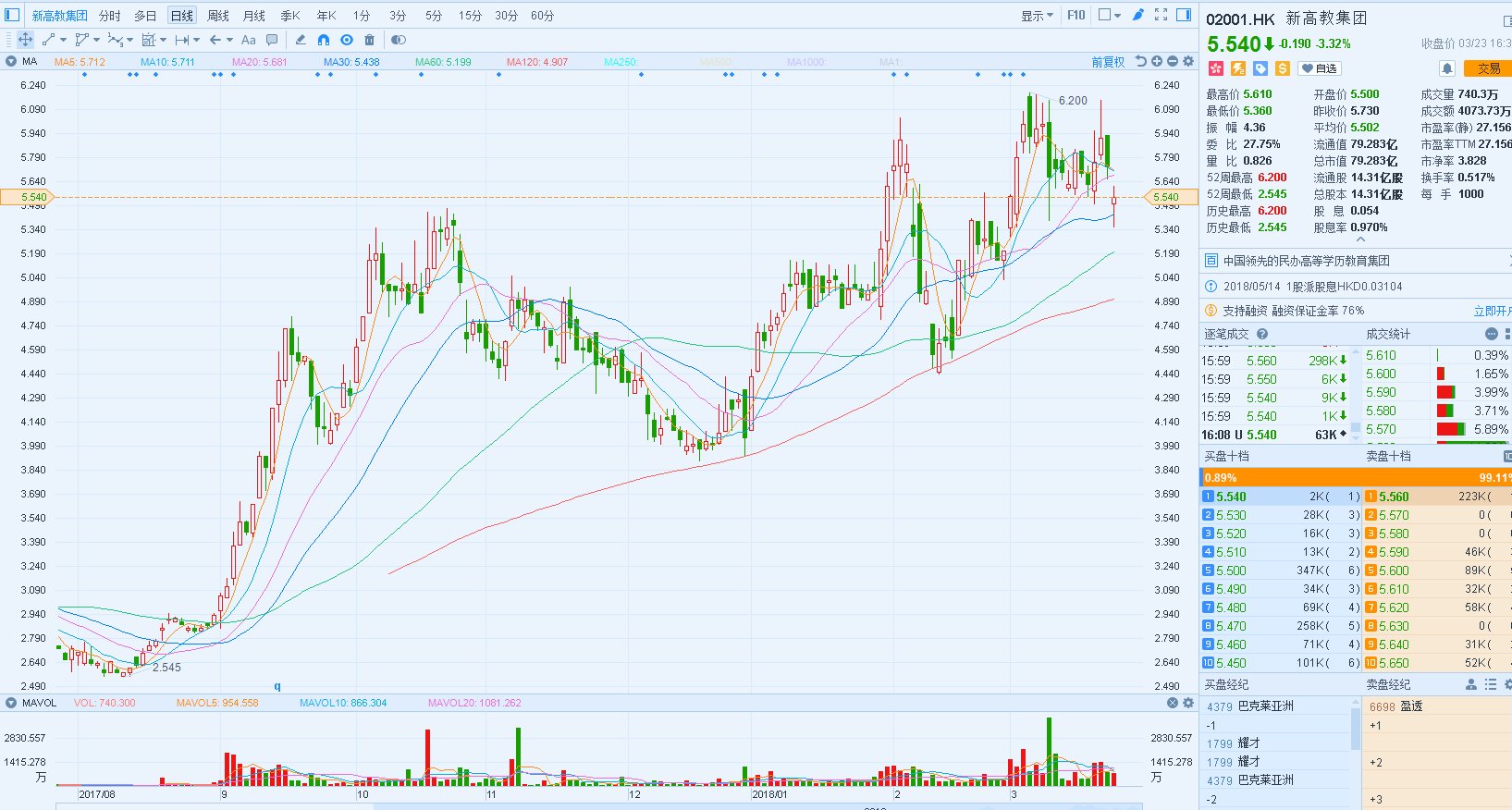The height and width of the screenshot is (810, 1512).
Task: Switch to 分时 intraday tab
Action: [x=110, y=16]
